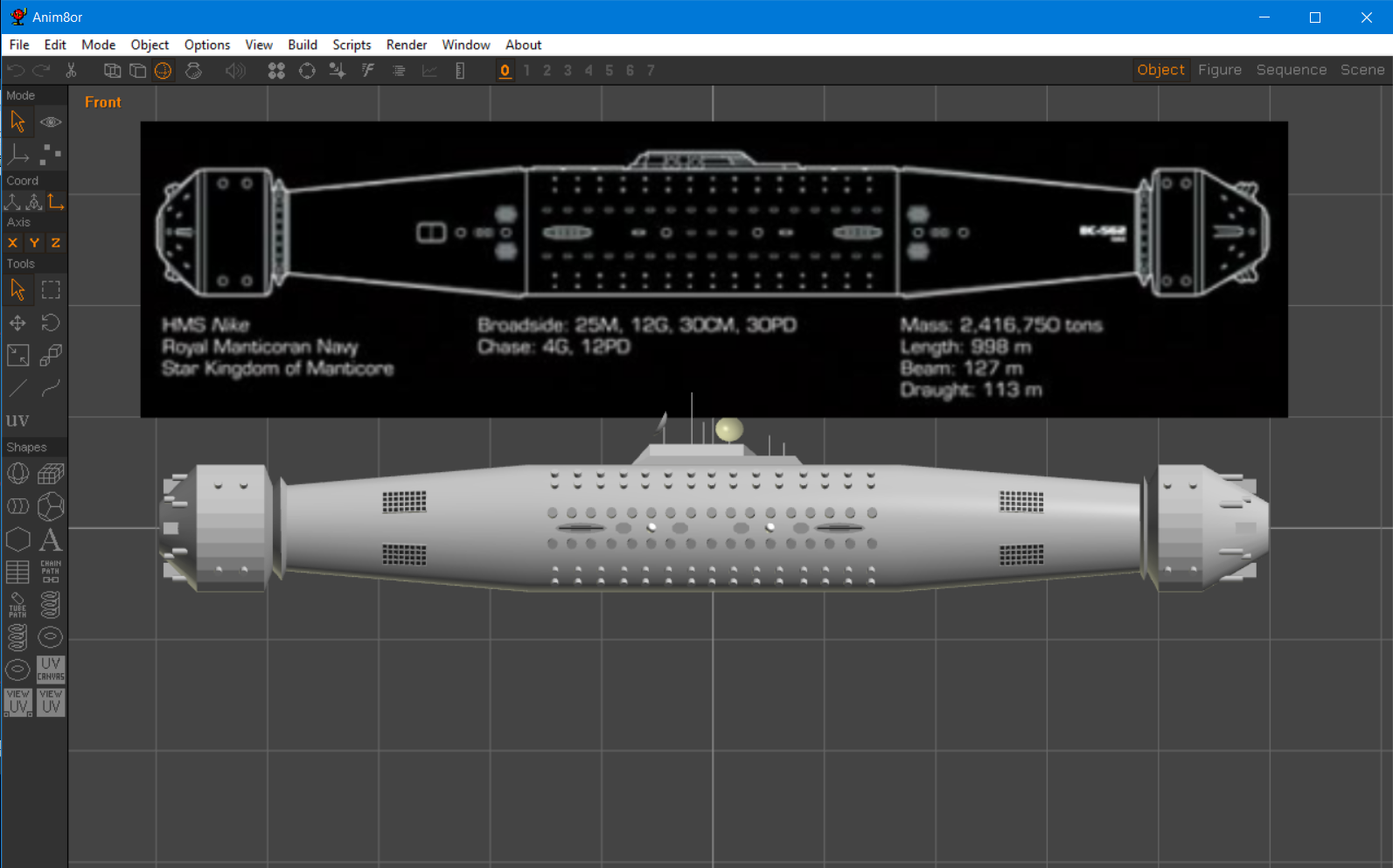
Task: Open the Scripts menu
Action: pyautogui.click(x=352, y=45)
